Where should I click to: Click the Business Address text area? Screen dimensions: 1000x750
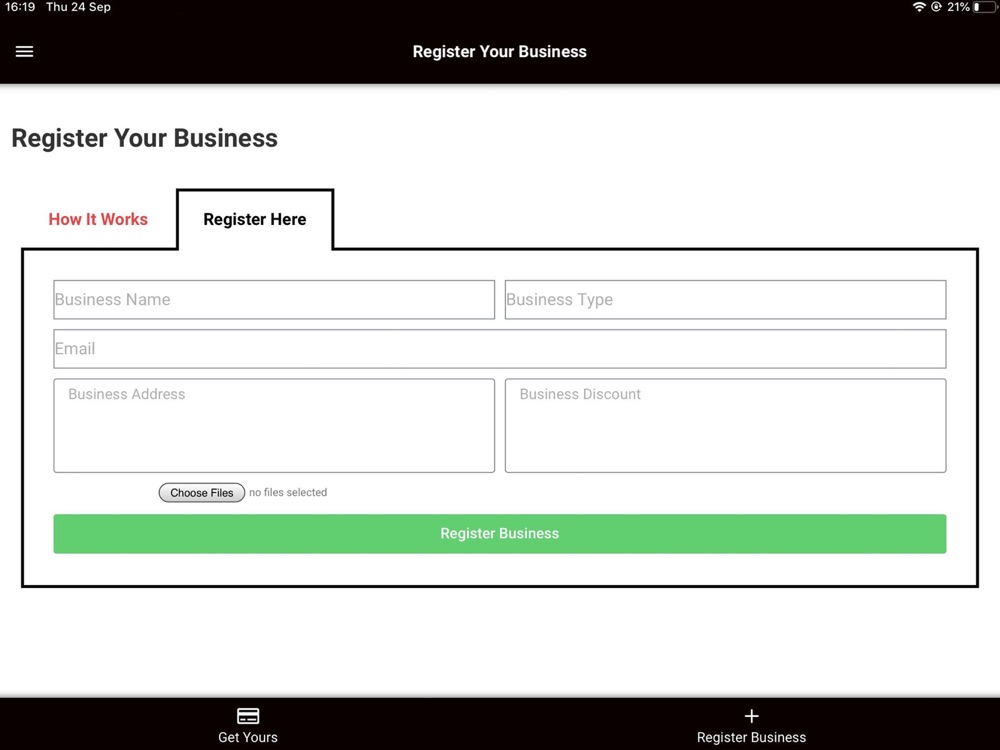274,425
